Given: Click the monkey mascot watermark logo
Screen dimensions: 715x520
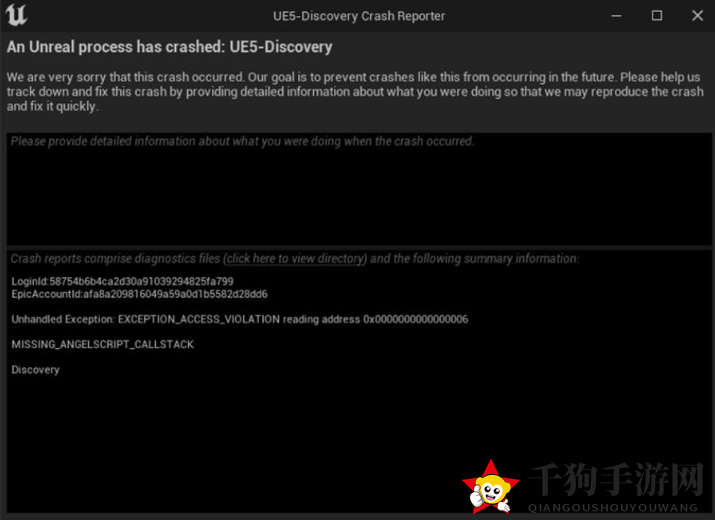Looking at the screenshot, I should pos(491,487).
